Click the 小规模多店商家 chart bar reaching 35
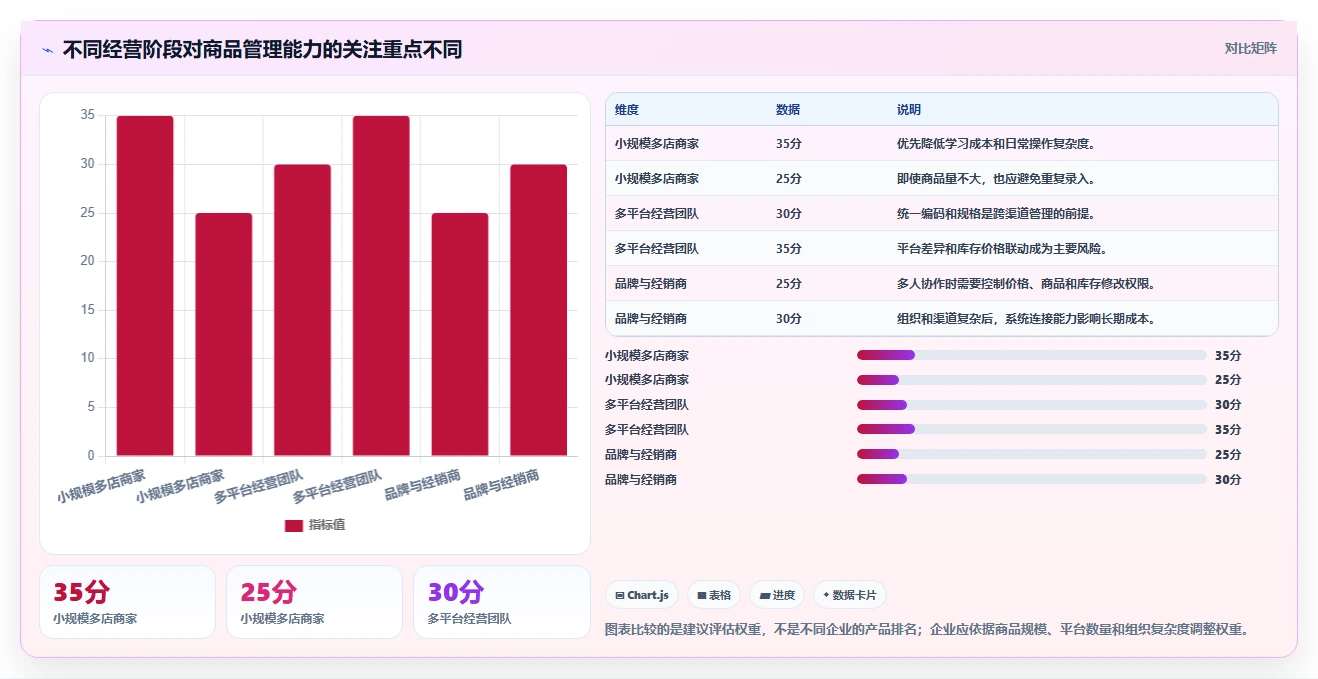This screenshot has height=679, width=1318. 145,286
